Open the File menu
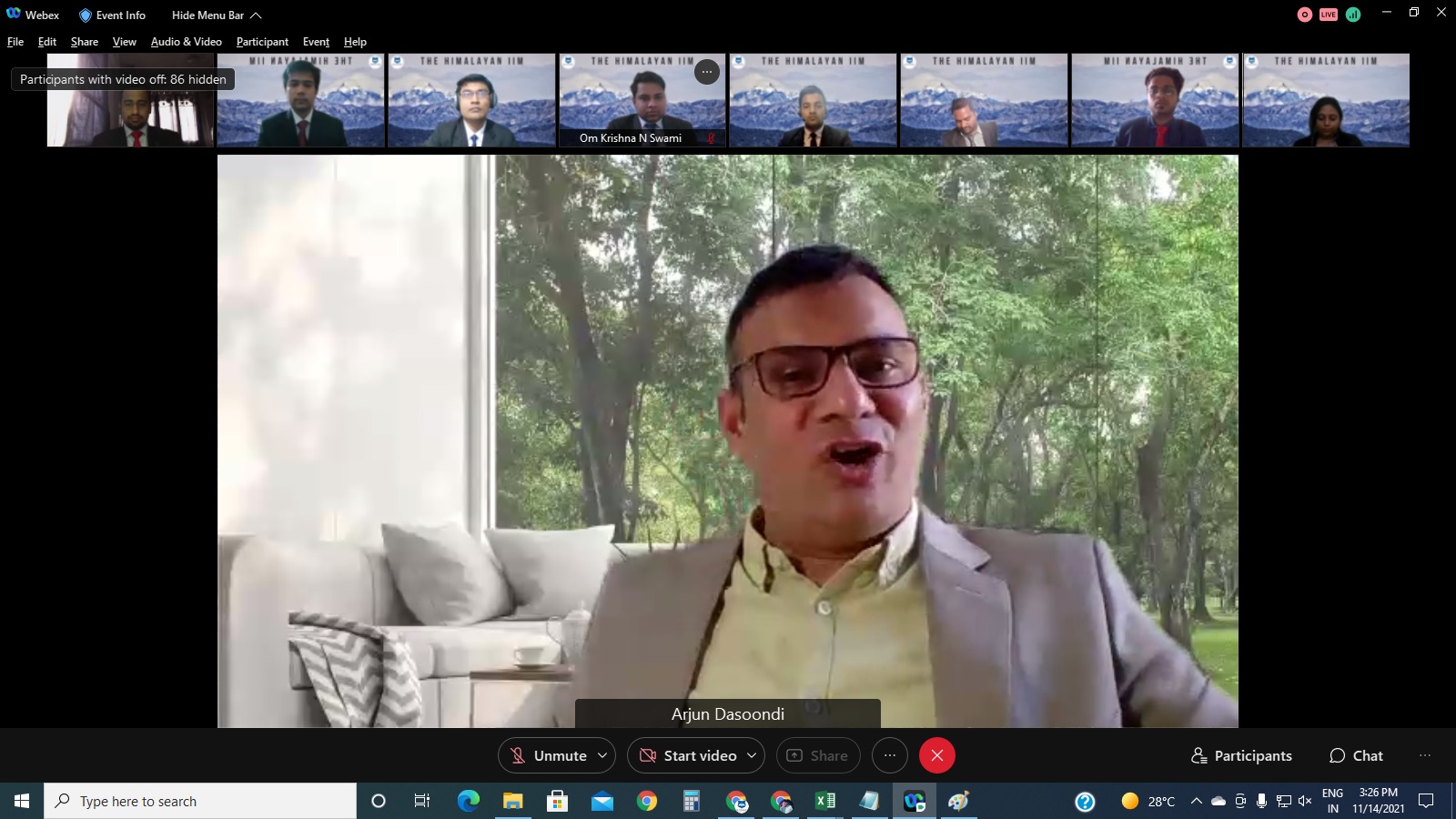The image size is (1456, 819). coord(15,42)
